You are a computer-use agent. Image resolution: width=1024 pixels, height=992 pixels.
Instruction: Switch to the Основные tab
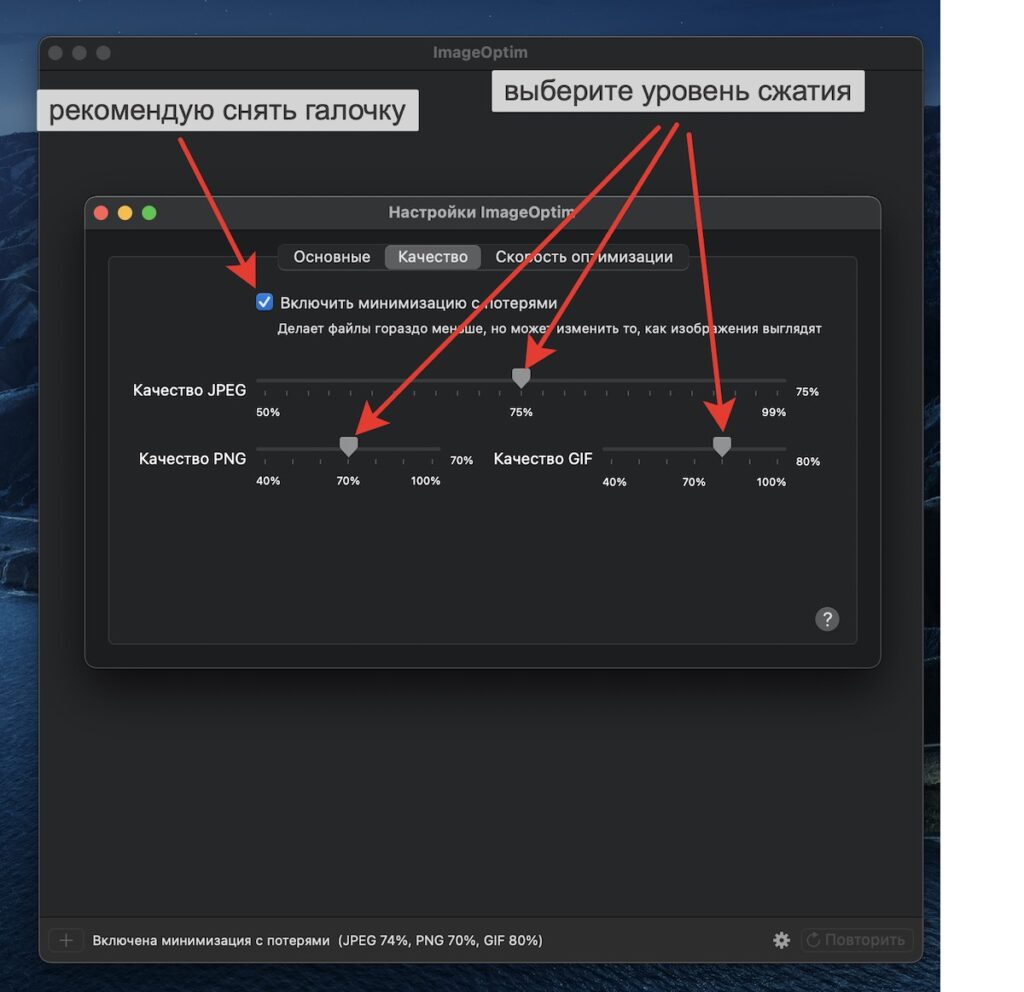coord(332,257)
